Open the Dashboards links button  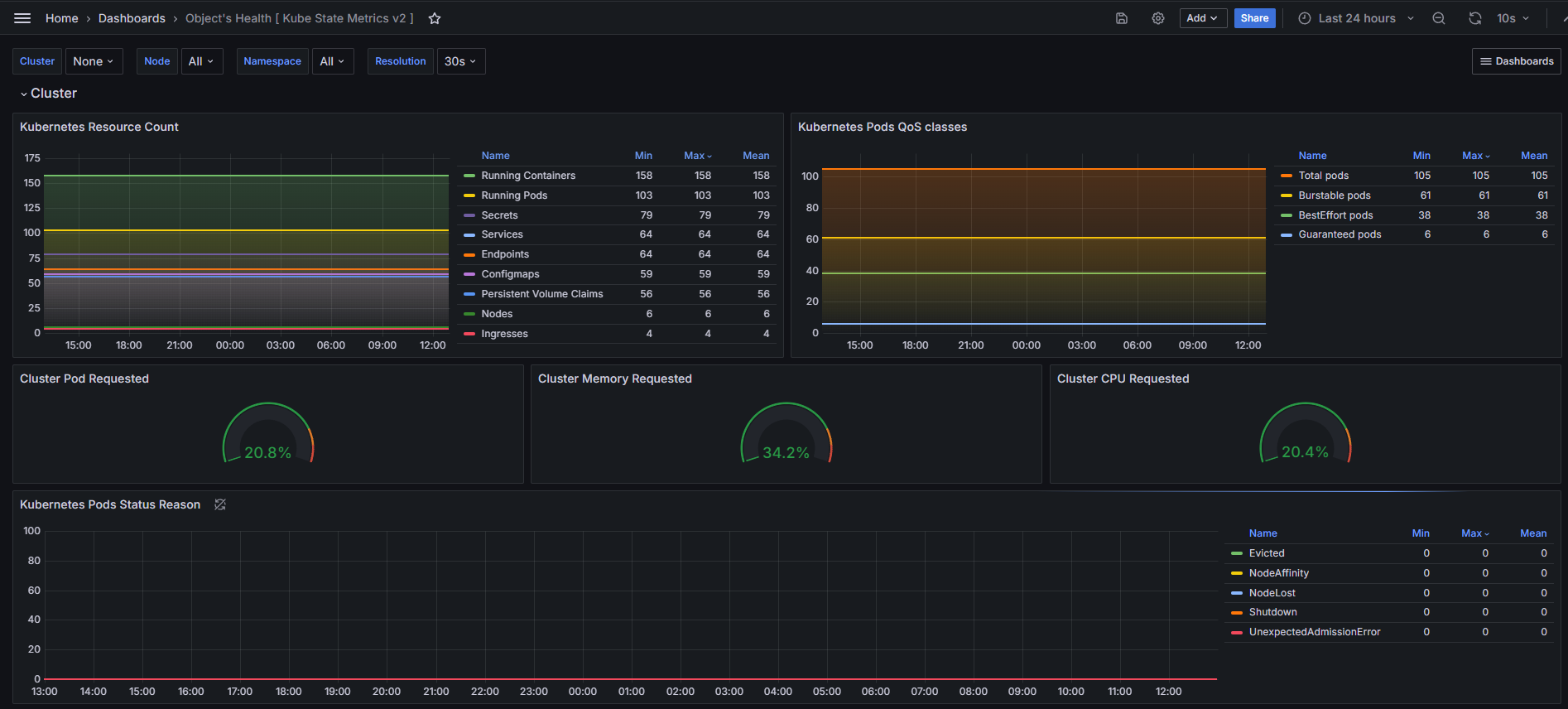coord(1517,61)
